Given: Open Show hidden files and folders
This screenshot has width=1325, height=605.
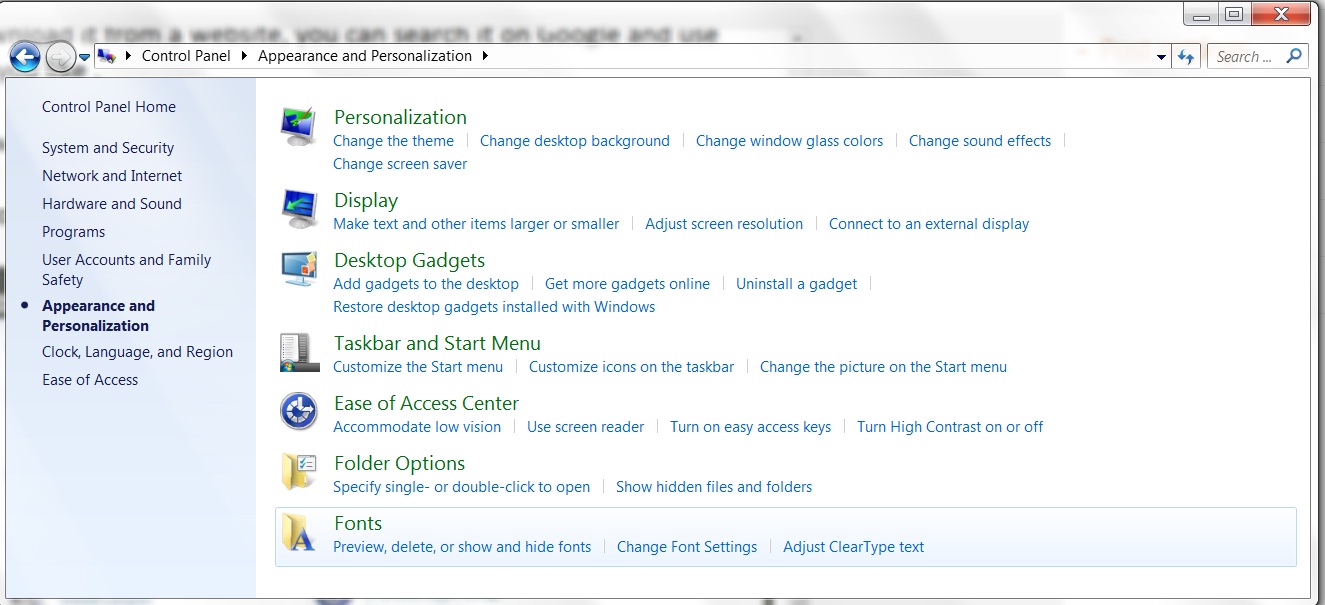Looking at the screenshot, I should 713,487.
